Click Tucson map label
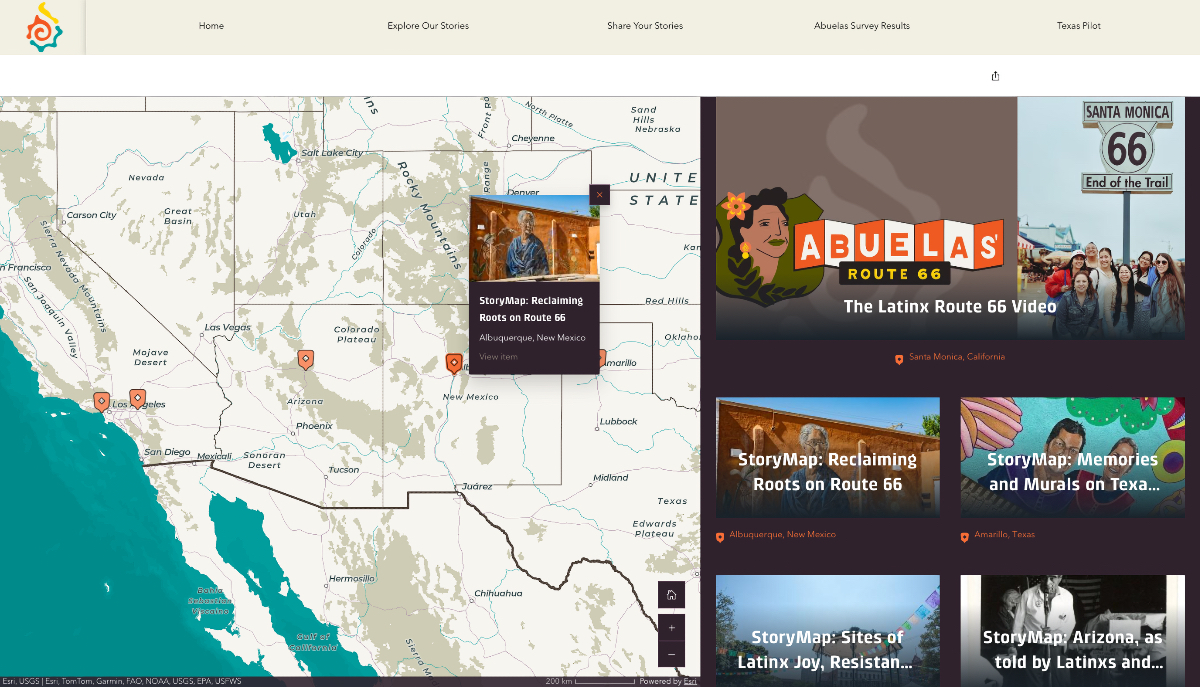Viewport: 1200px width, 687px height. [x=343, y=470]
